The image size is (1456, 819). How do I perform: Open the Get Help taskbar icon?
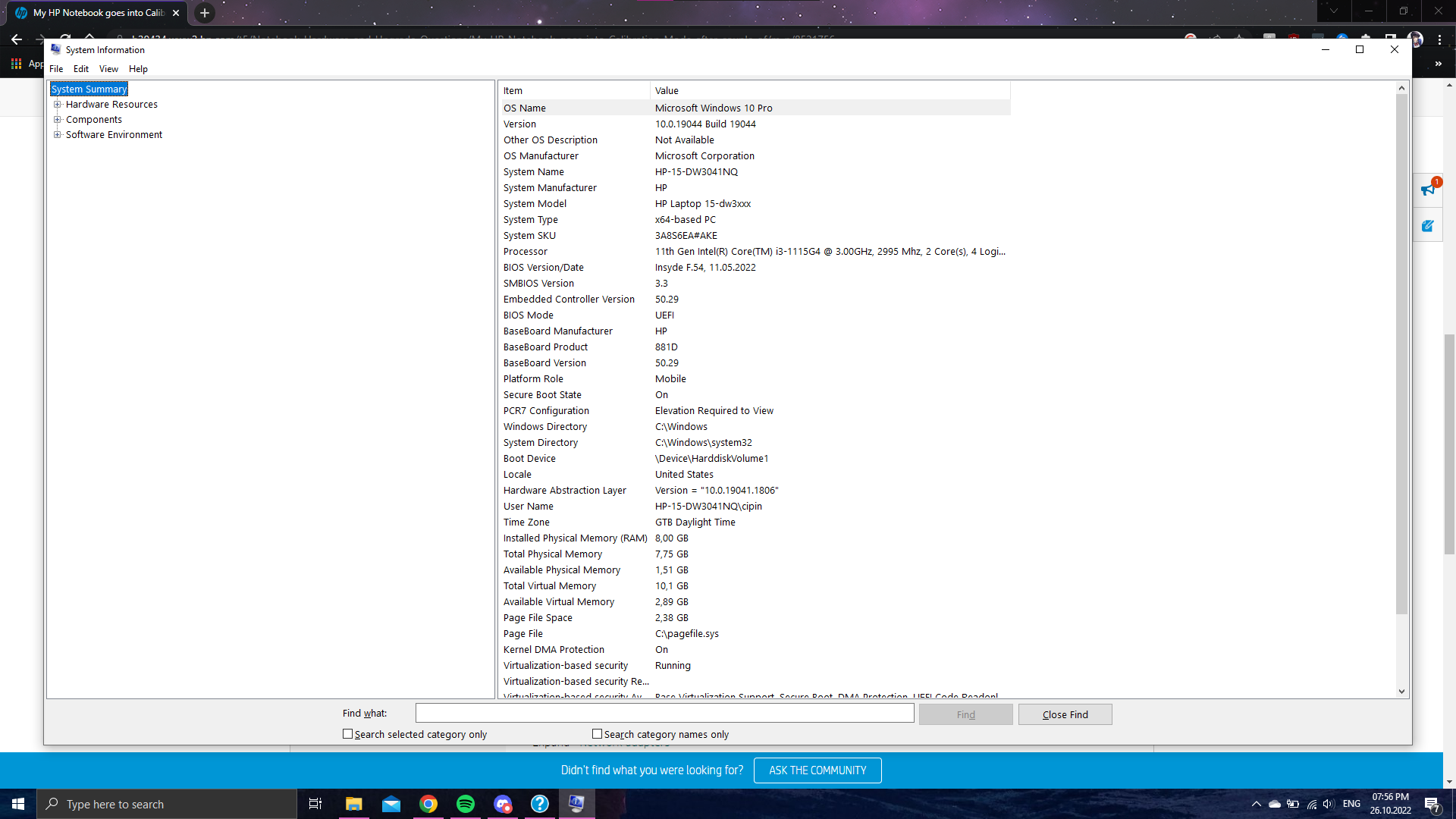539,803
